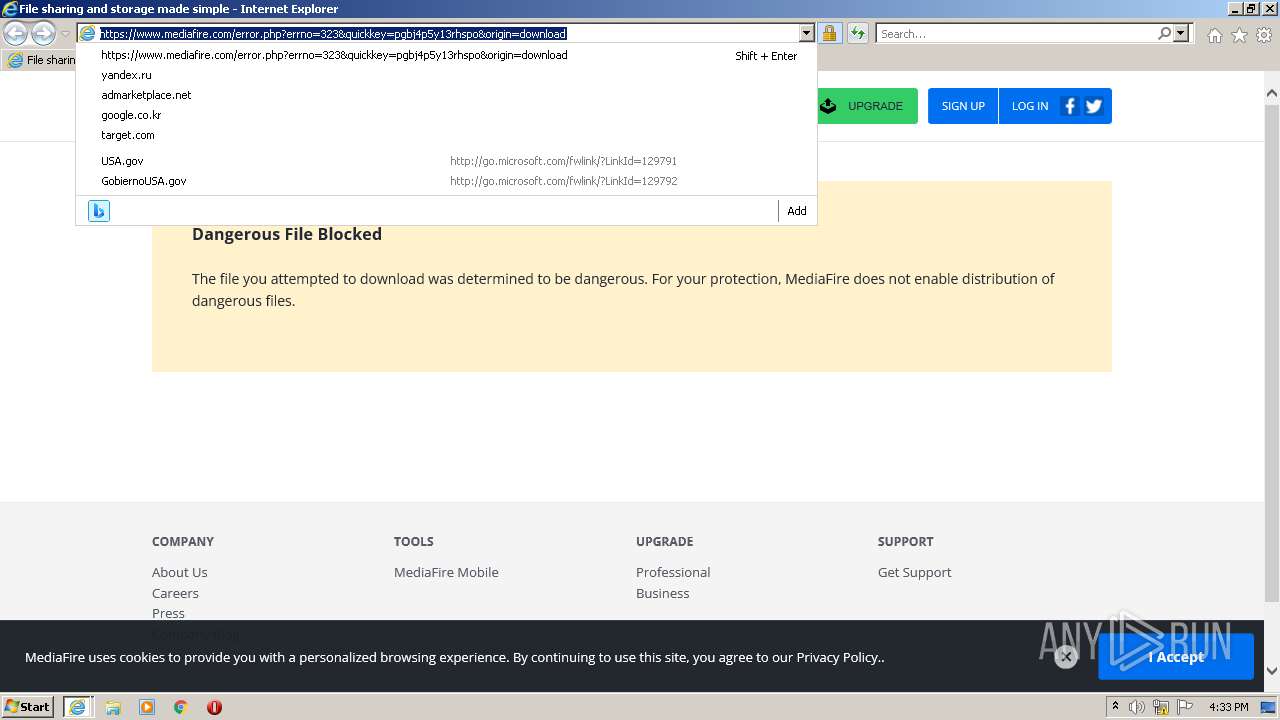Open the Press footer link
1280x720 pixels.
pyautogui.click(x=168, y=613)
